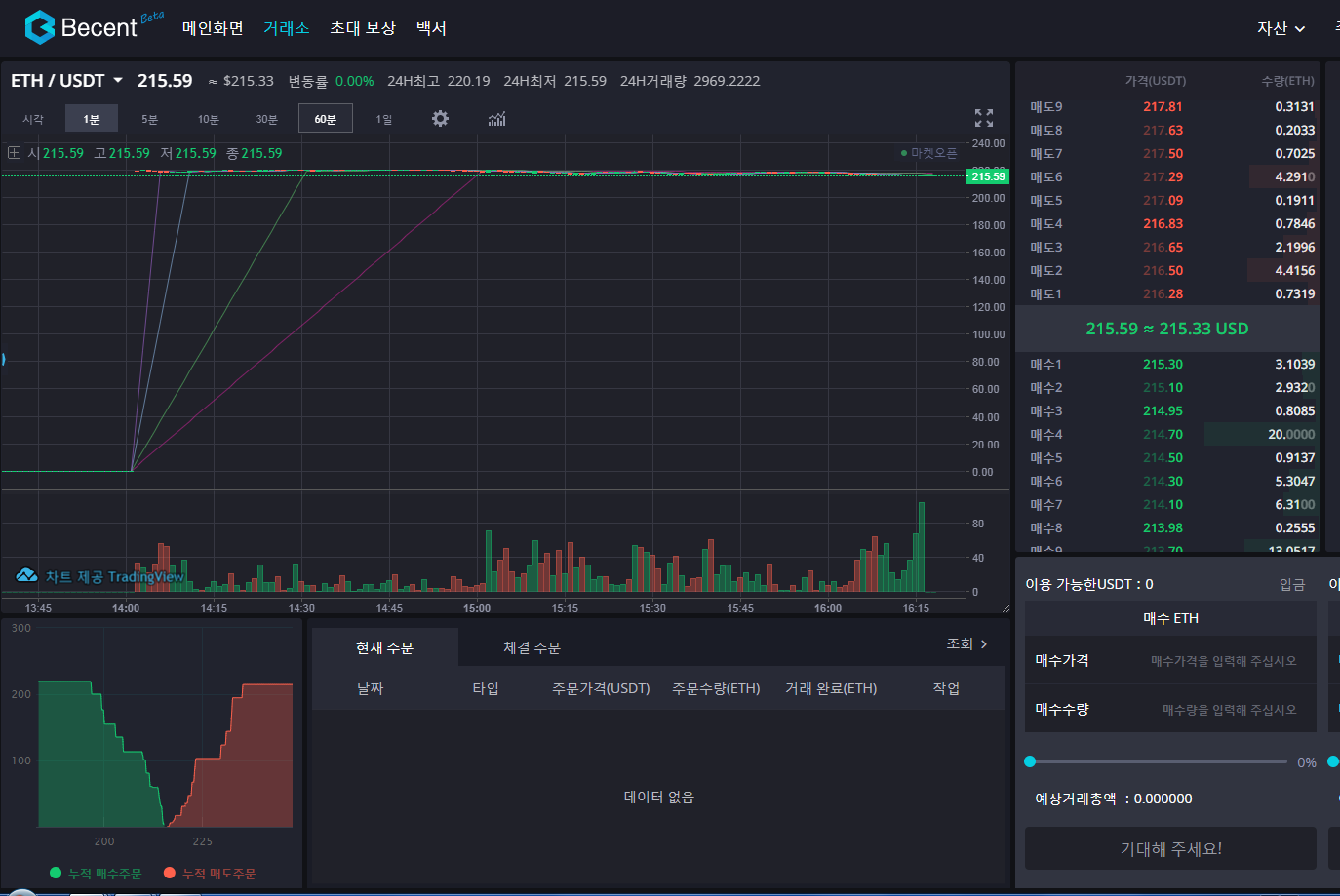Click 매수6 price 214.30

[1163, 481]
